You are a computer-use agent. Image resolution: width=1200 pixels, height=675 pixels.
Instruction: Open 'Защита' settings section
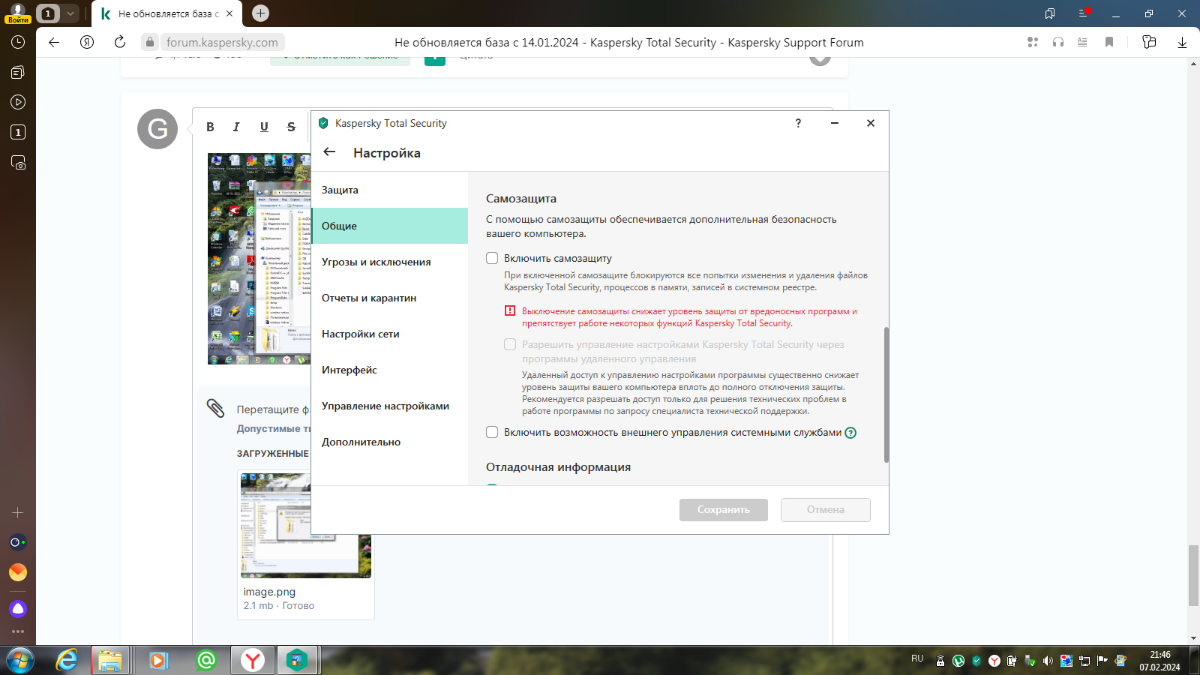(x=389, y=190)
